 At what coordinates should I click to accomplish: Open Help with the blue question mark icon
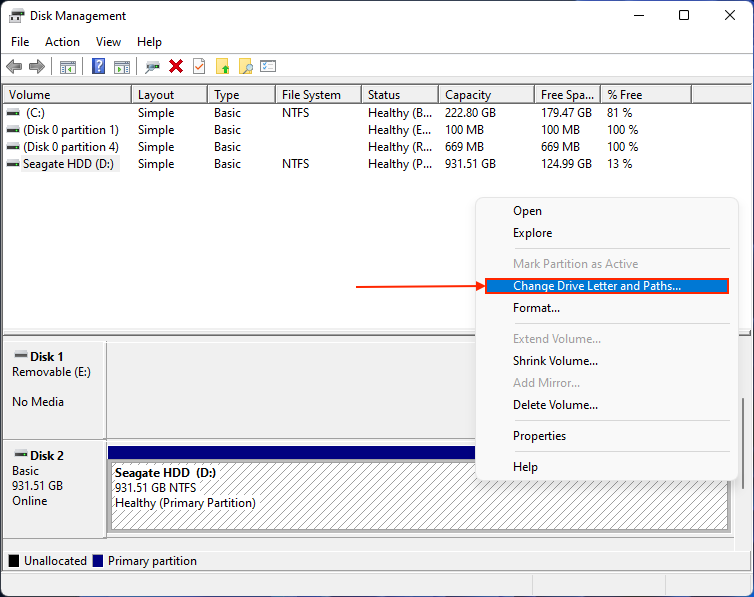pos(99,66)
